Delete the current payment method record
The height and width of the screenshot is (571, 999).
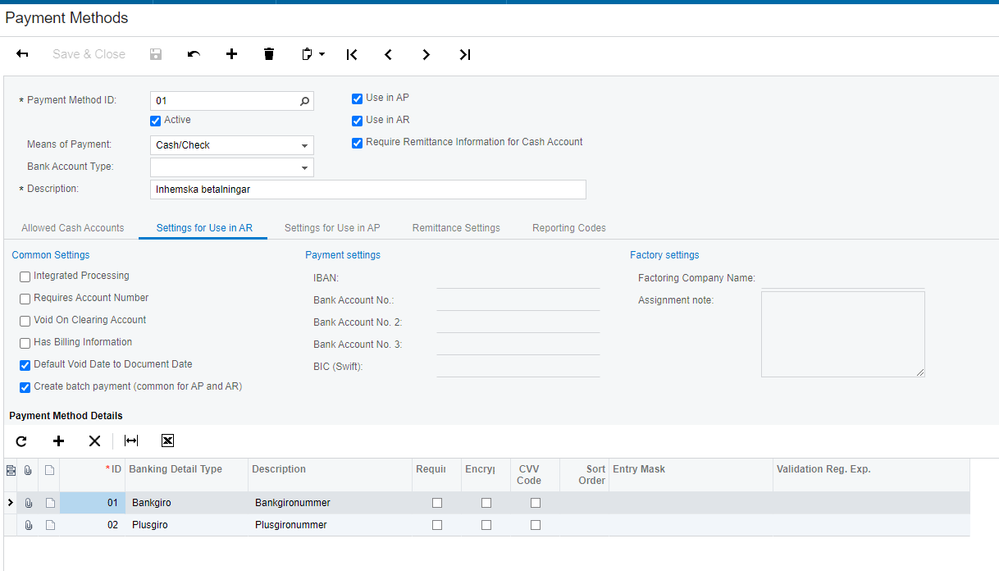[x=269, y=54]
